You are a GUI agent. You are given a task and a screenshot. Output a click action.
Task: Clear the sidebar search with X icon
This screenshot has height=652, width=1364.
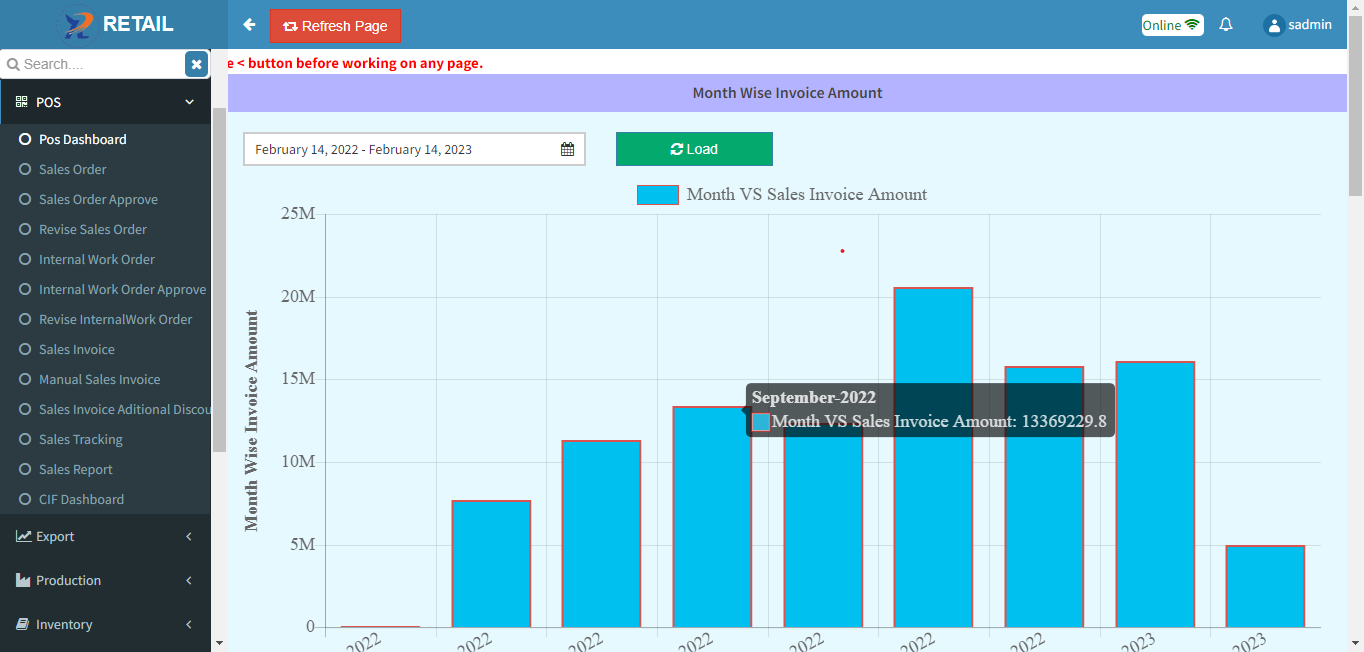(x=196, y=64)
